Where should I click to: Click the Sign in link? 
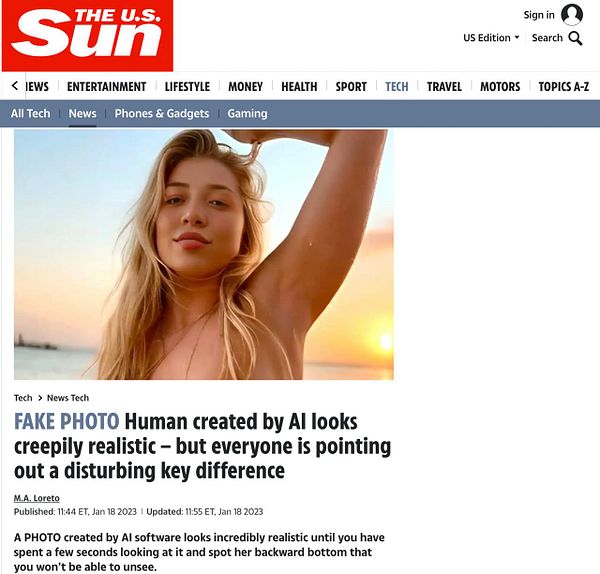click(x=539, y=15)
